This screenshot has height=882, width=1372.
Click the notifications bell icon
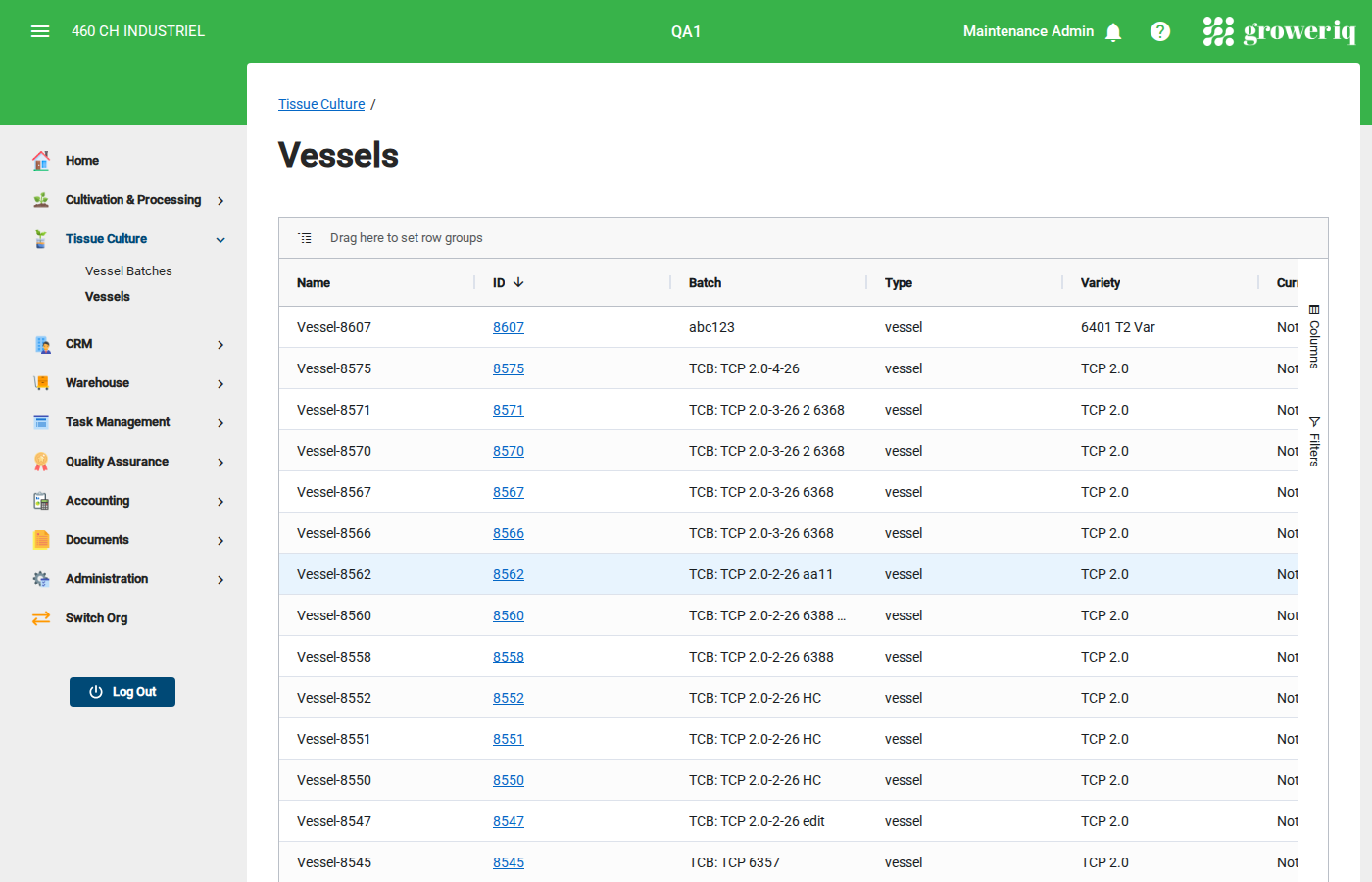pyautogui.click(x=1113, y=31)
